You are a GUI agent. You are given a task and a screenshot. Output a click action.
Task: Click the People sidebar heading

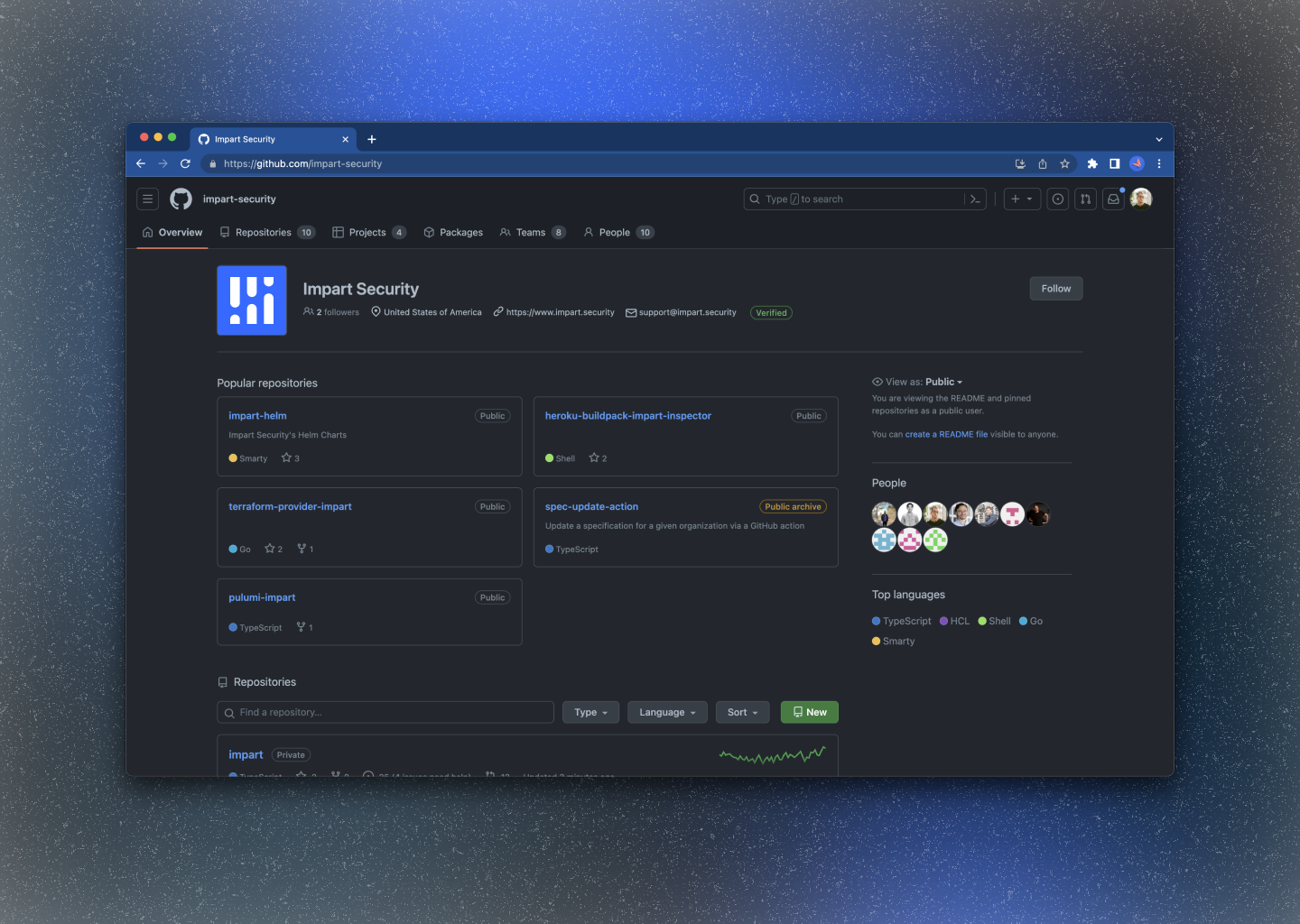pos(889,484)
